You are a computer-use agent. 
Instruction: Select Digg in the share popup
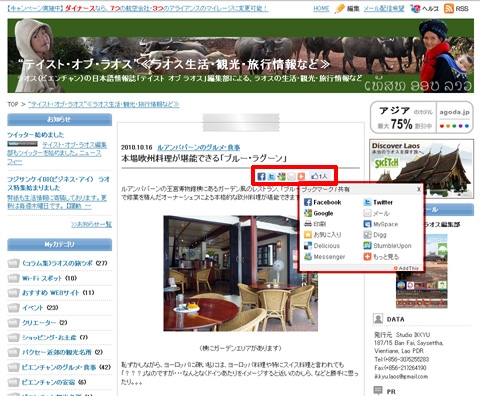pos(375,235)
